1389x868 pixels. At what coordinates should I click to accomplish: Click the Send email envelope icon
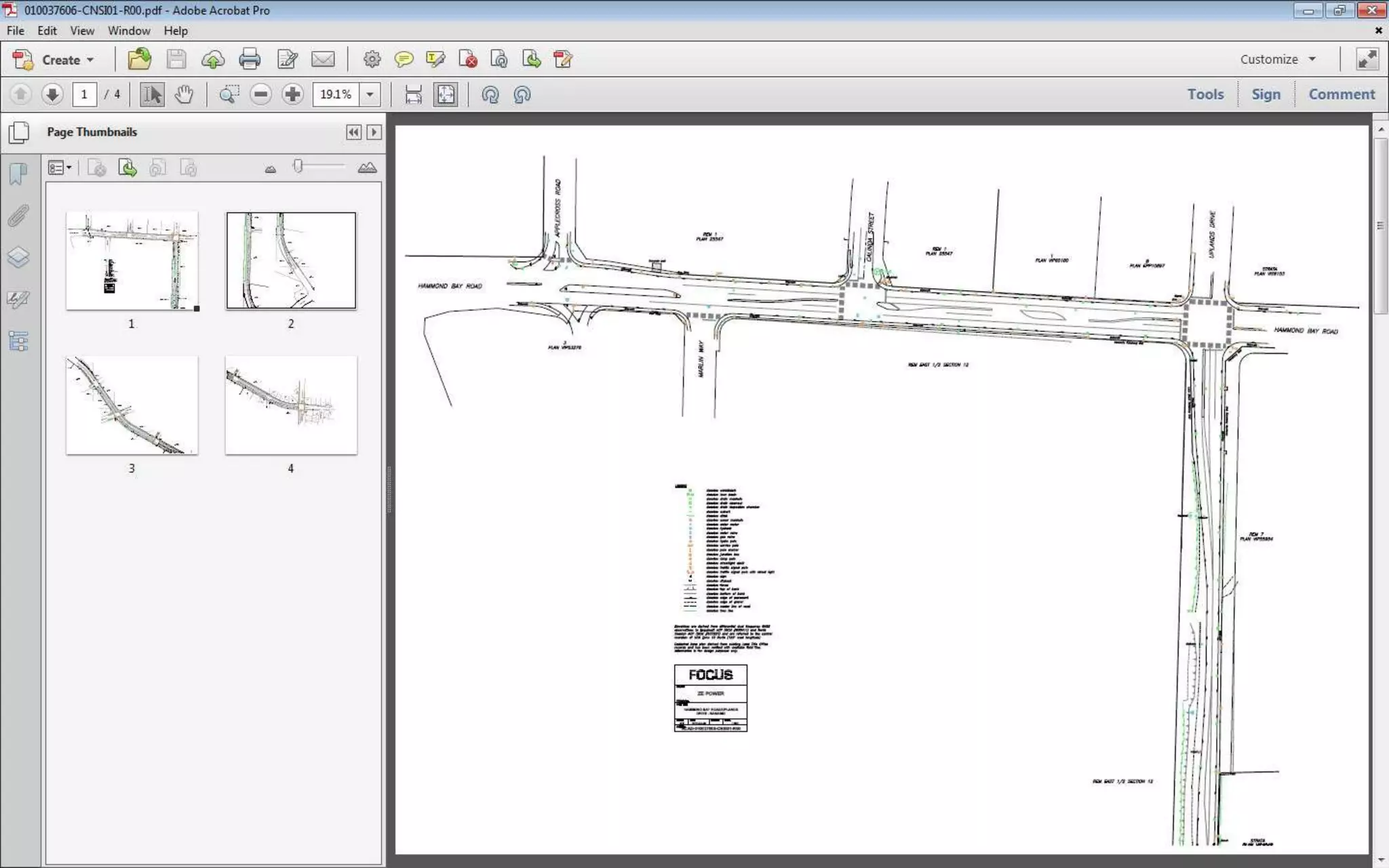pyautogui.click(x=323, y=60)
